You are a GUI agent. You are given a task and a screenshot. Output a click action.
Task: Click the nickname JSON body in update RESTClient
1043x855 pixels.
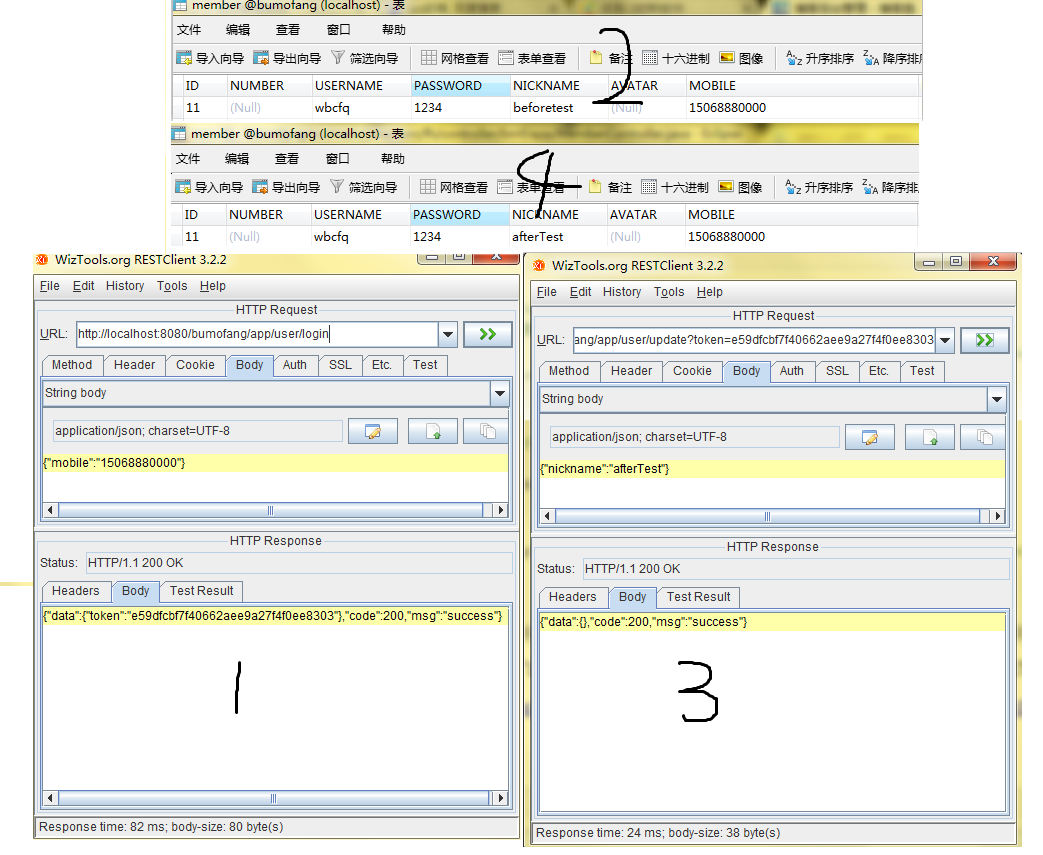[605, 469]
